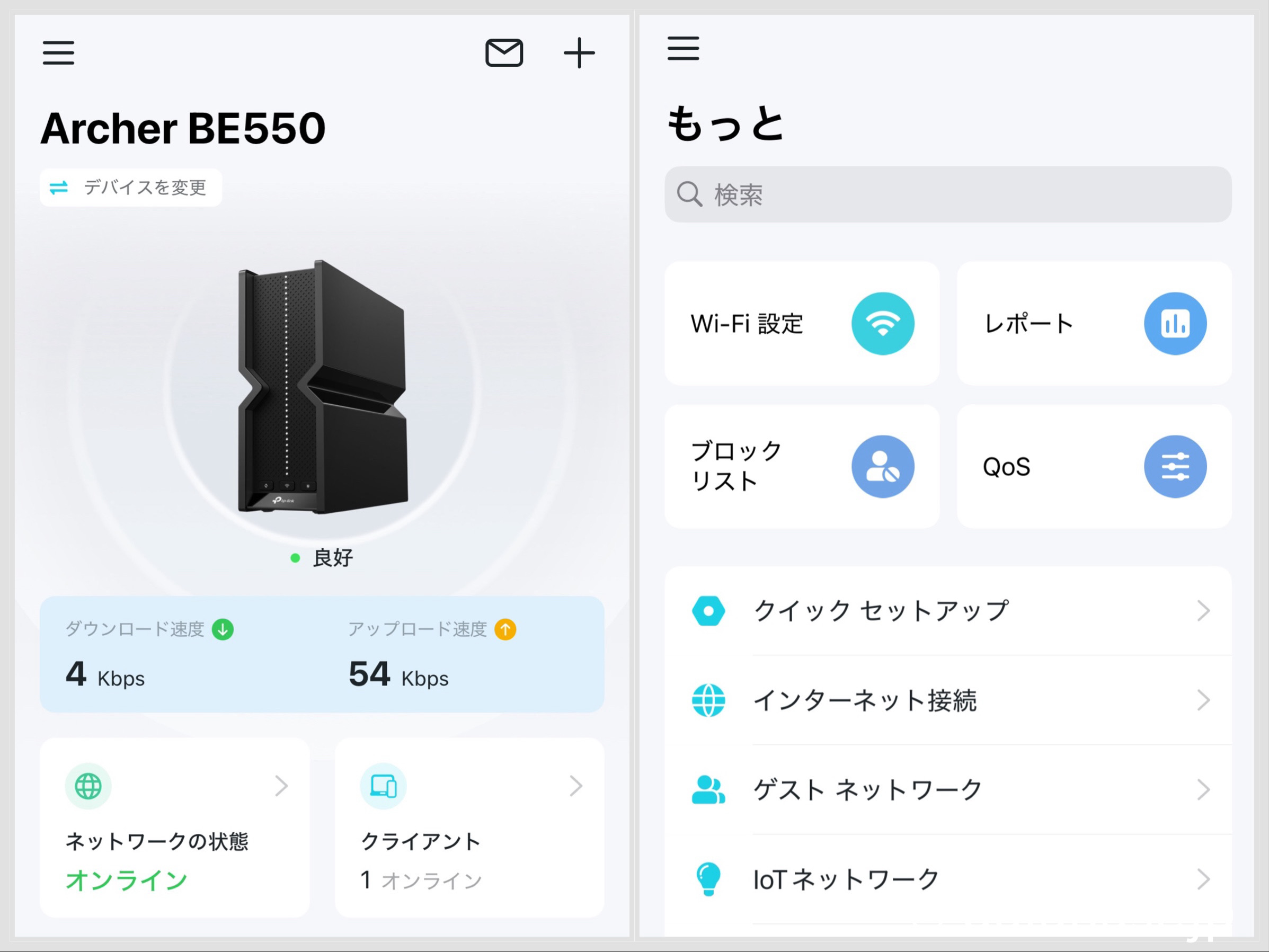The height and width of the screenshot is (952, 1269).
Task: Tap the teal Wi-Fi signal icon
Action: point(882,324)
